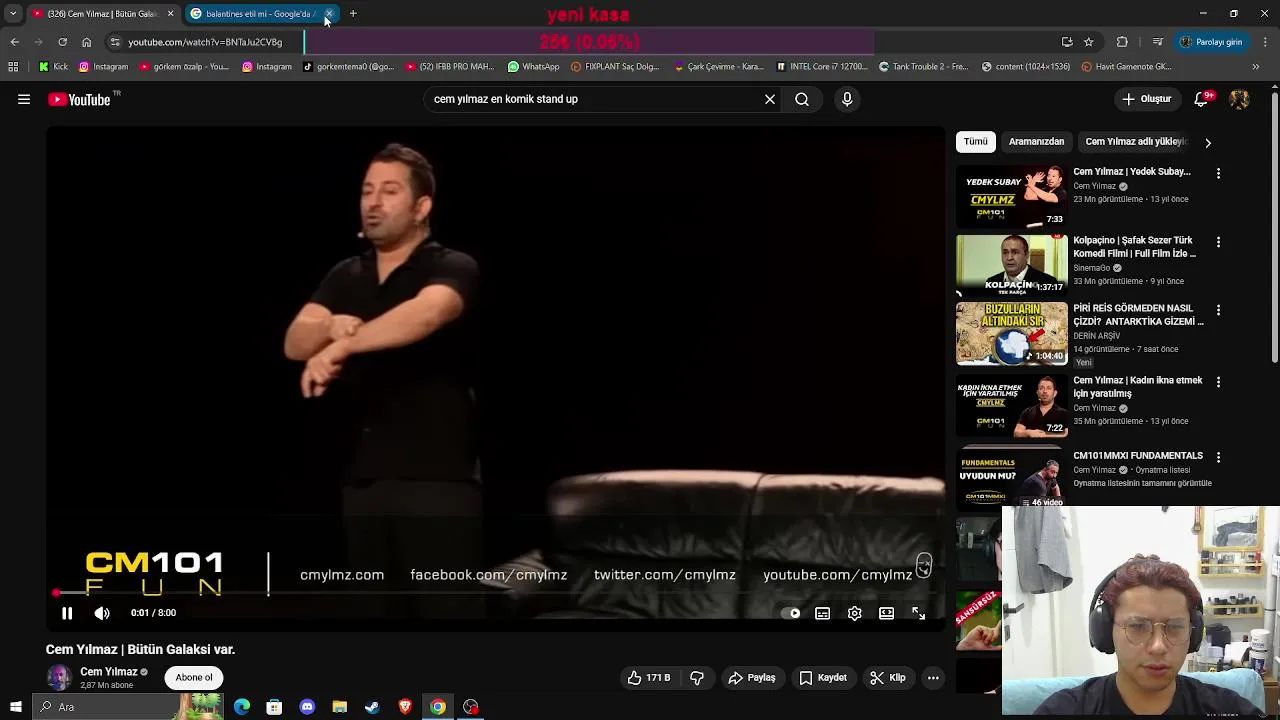Image resolution: width=1280 pixels, height=720 pixels.
Task: Switch to theater mode view
Action: pos(886,613)
